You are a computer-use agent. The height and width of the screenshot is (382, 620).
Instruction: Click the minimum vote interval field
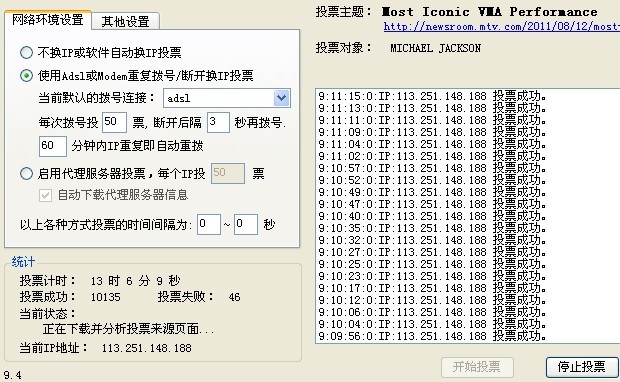click(209, 225)
